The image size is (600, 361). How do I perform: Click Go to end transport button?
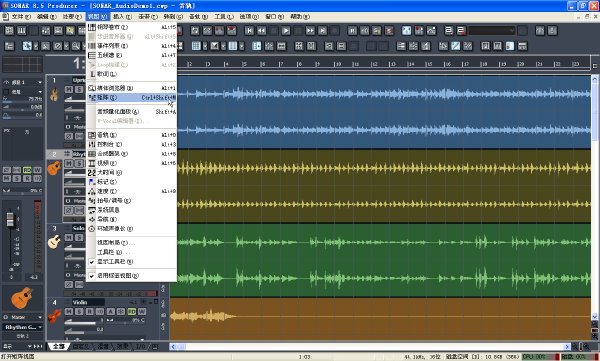(323, 31)
